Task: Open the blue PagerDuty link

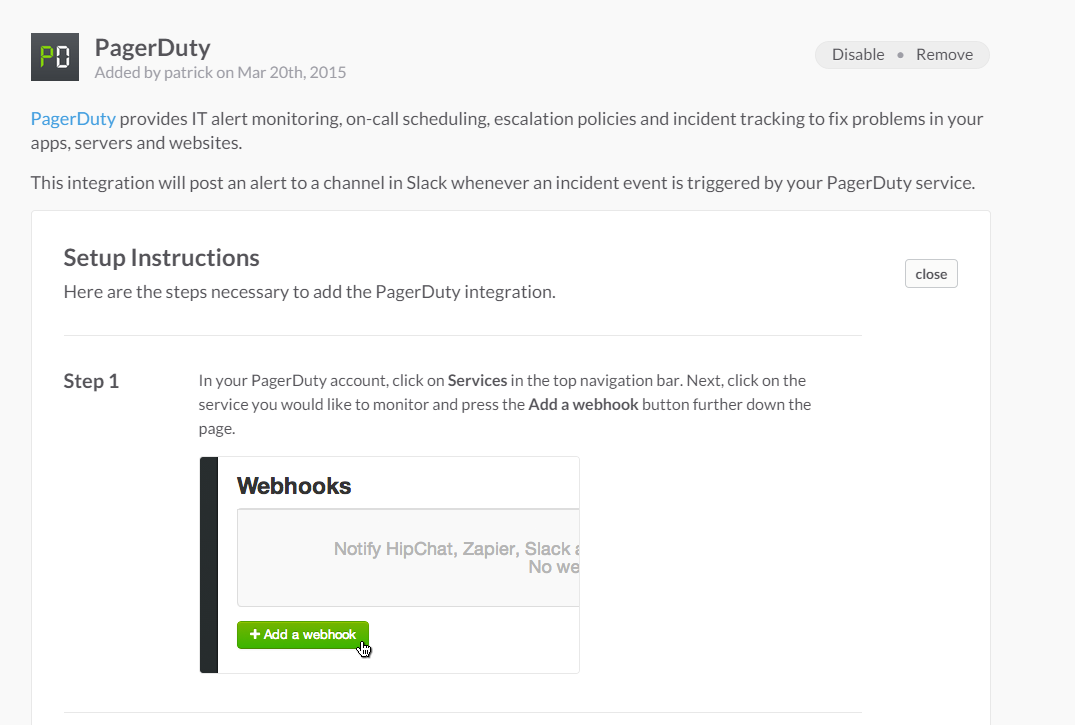Action: (x=73, y=119)
